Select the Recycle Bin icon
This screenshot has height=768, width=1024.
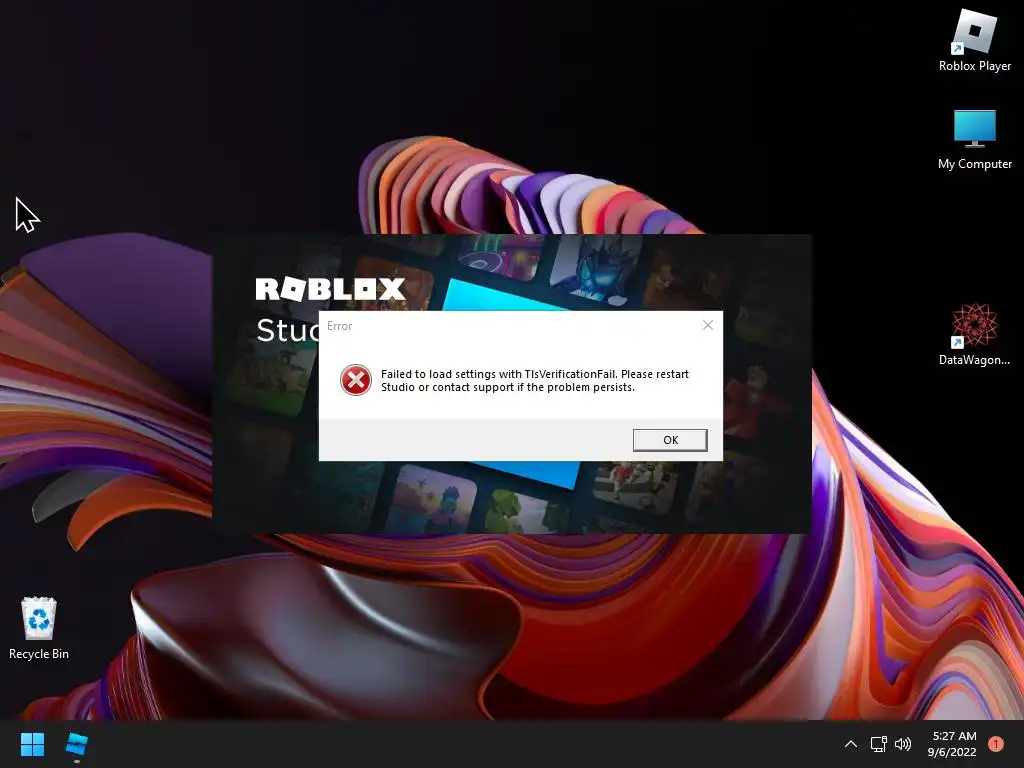[39, 628]
